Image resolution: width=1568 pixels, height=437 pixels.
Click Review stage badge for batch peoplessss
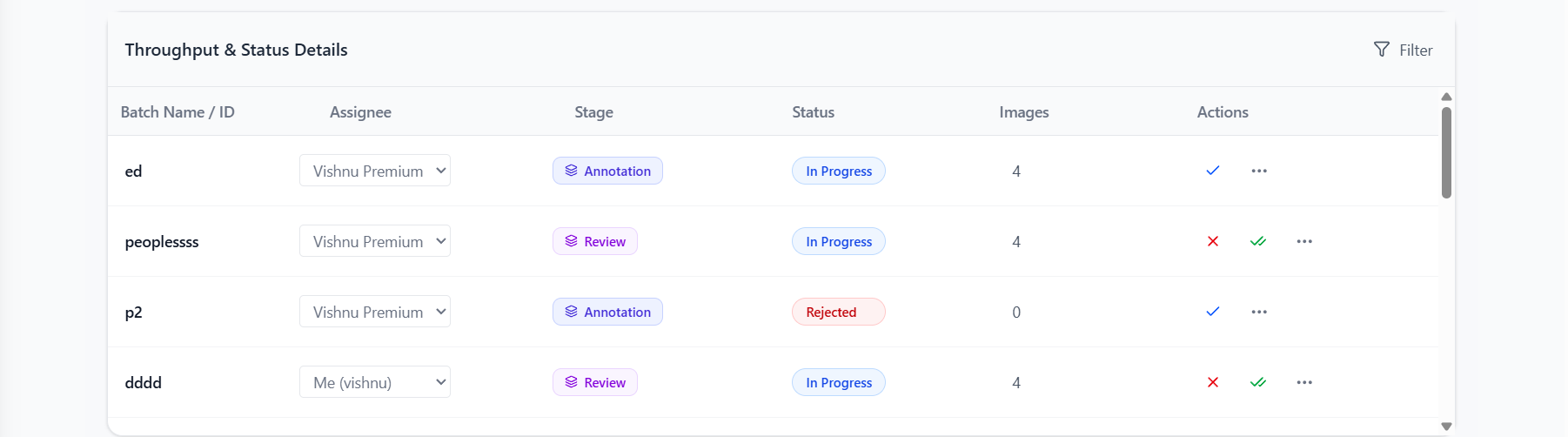point(595,241)
